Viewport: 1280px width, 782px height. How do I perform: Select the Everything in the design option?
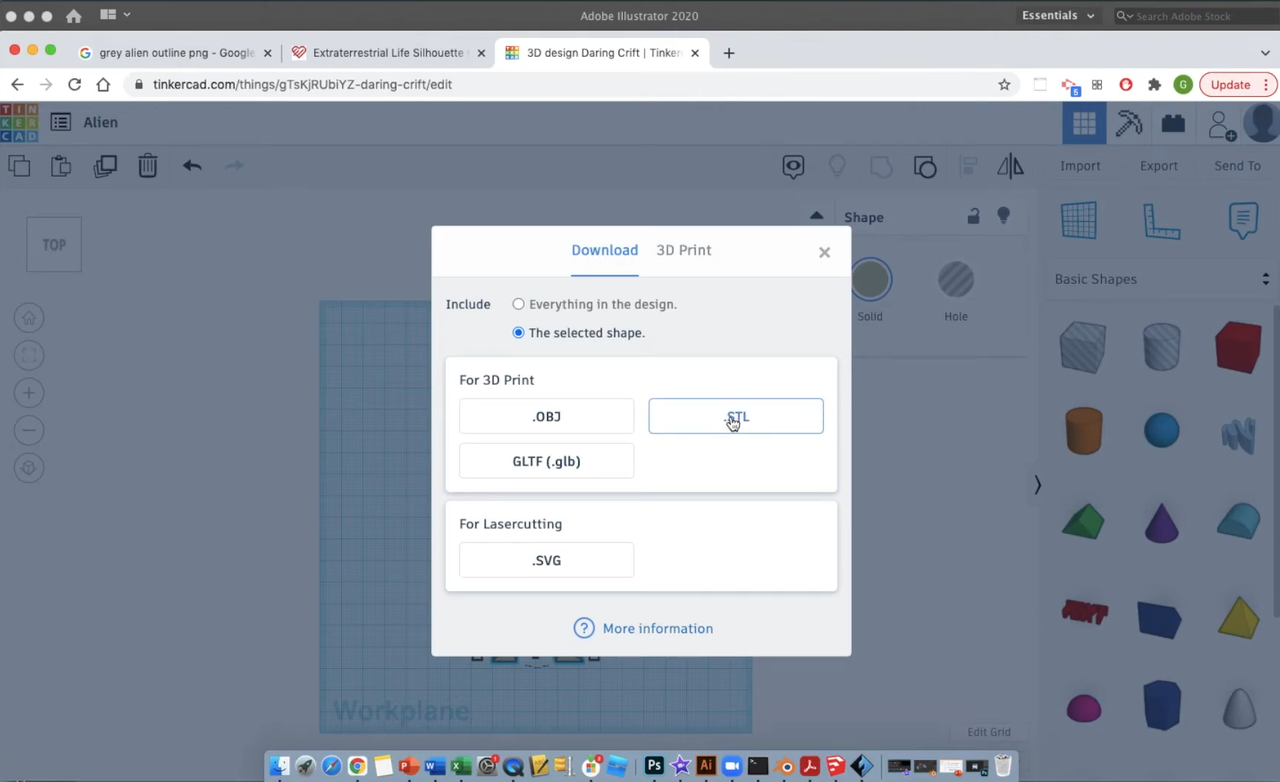click(518, 304)
